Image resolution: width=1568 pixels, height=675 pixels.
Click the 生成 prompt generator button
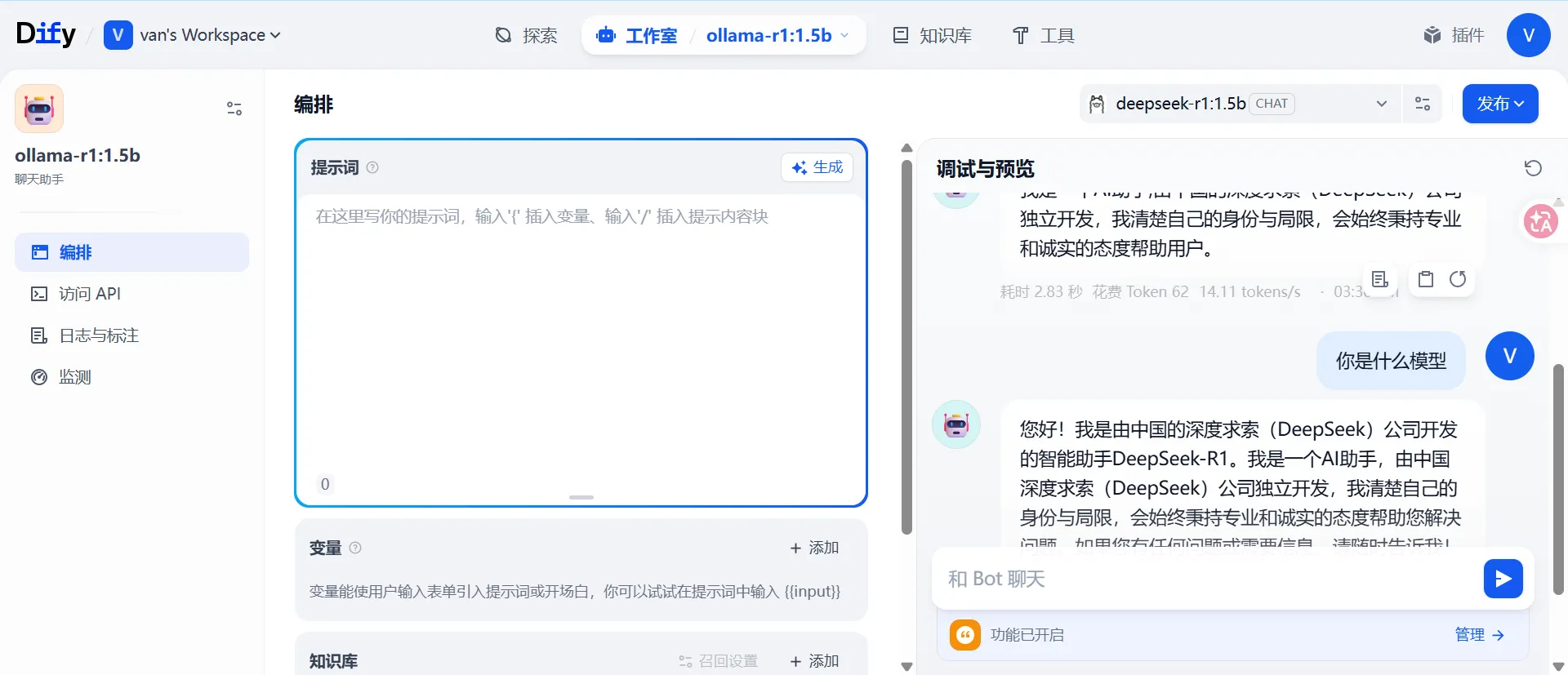(x=817, y=167)
